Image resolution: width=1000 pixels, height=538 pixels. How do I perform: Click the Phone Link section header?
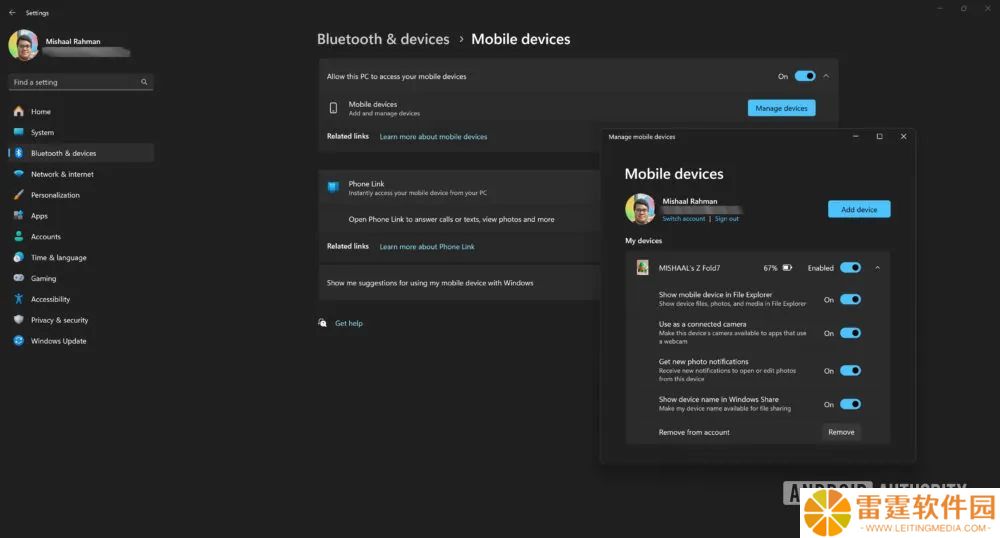[459, 187]
